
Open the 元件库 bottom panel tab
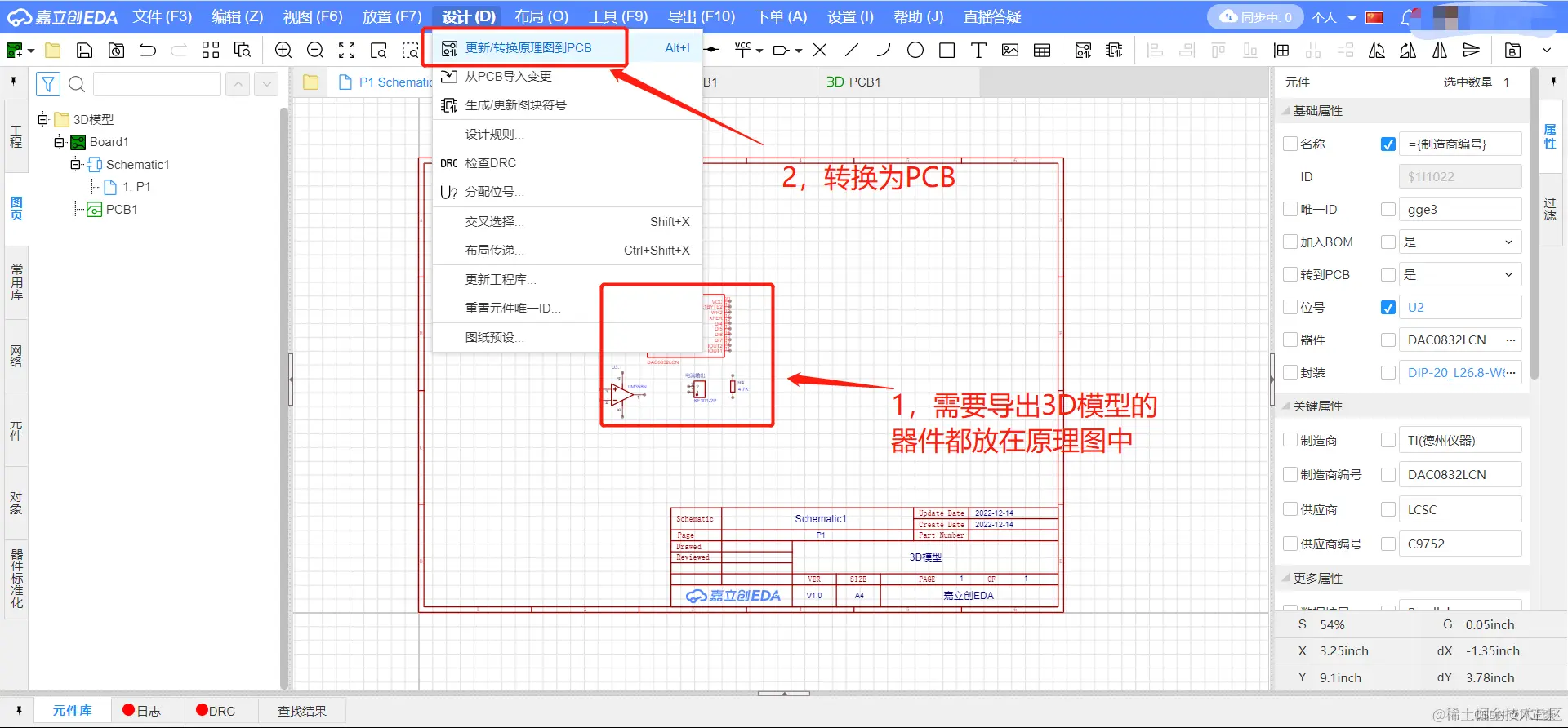(x=73, y=711)
